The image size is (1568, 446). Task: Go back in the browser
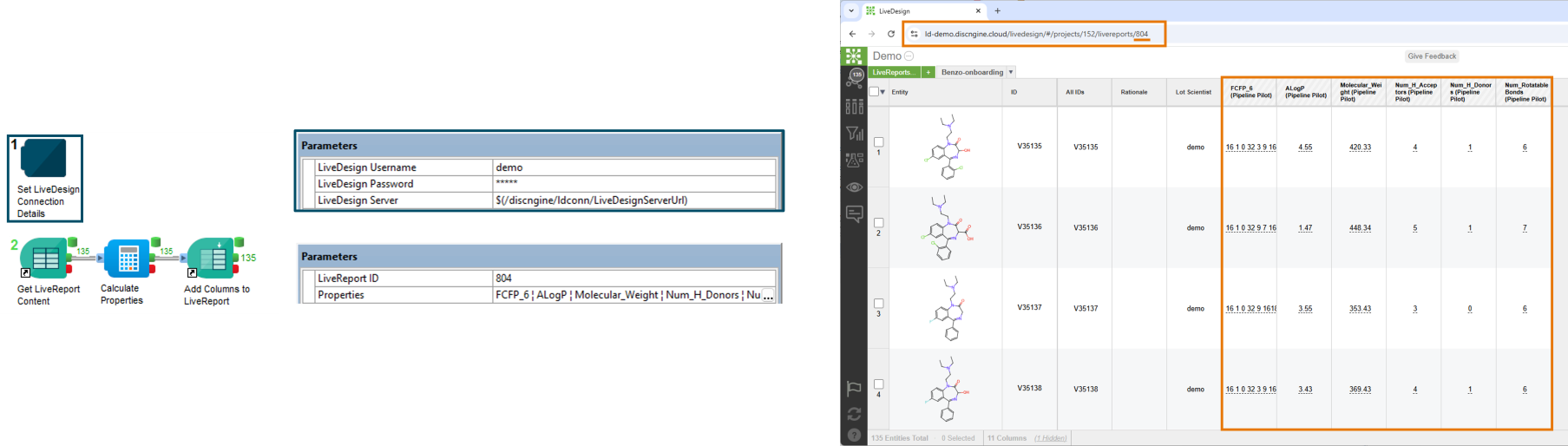852,34
